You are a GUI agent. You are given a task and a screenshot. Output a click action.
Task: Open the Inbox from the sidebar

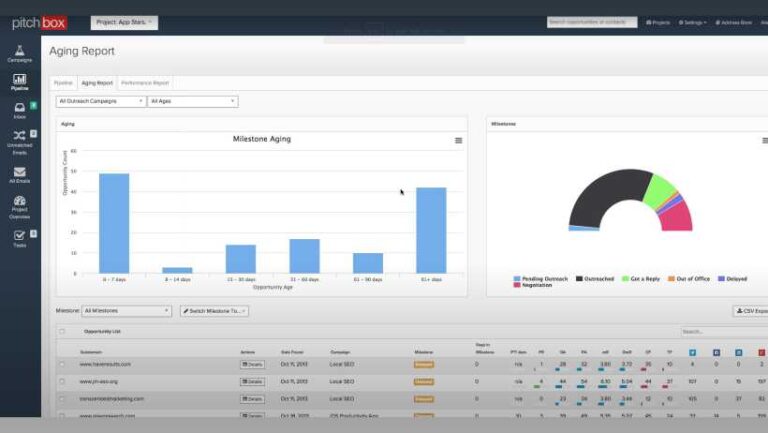coord(20,109)
